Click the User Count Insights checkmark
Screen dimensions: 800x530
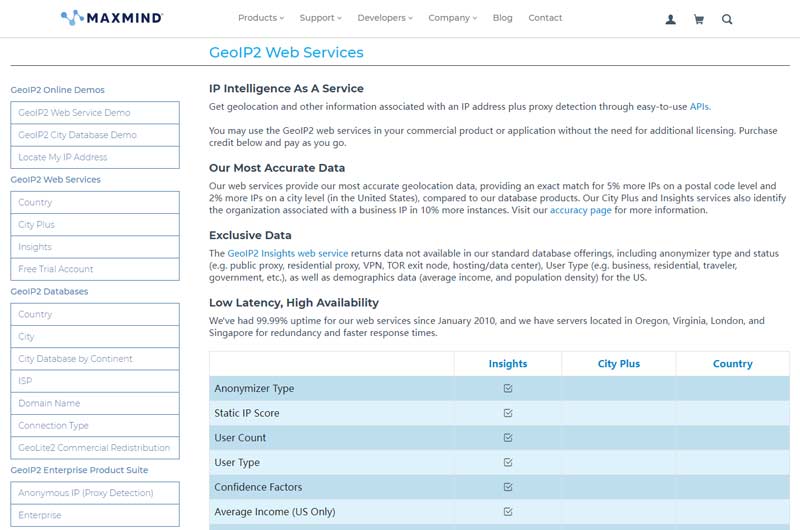point(508,438)
